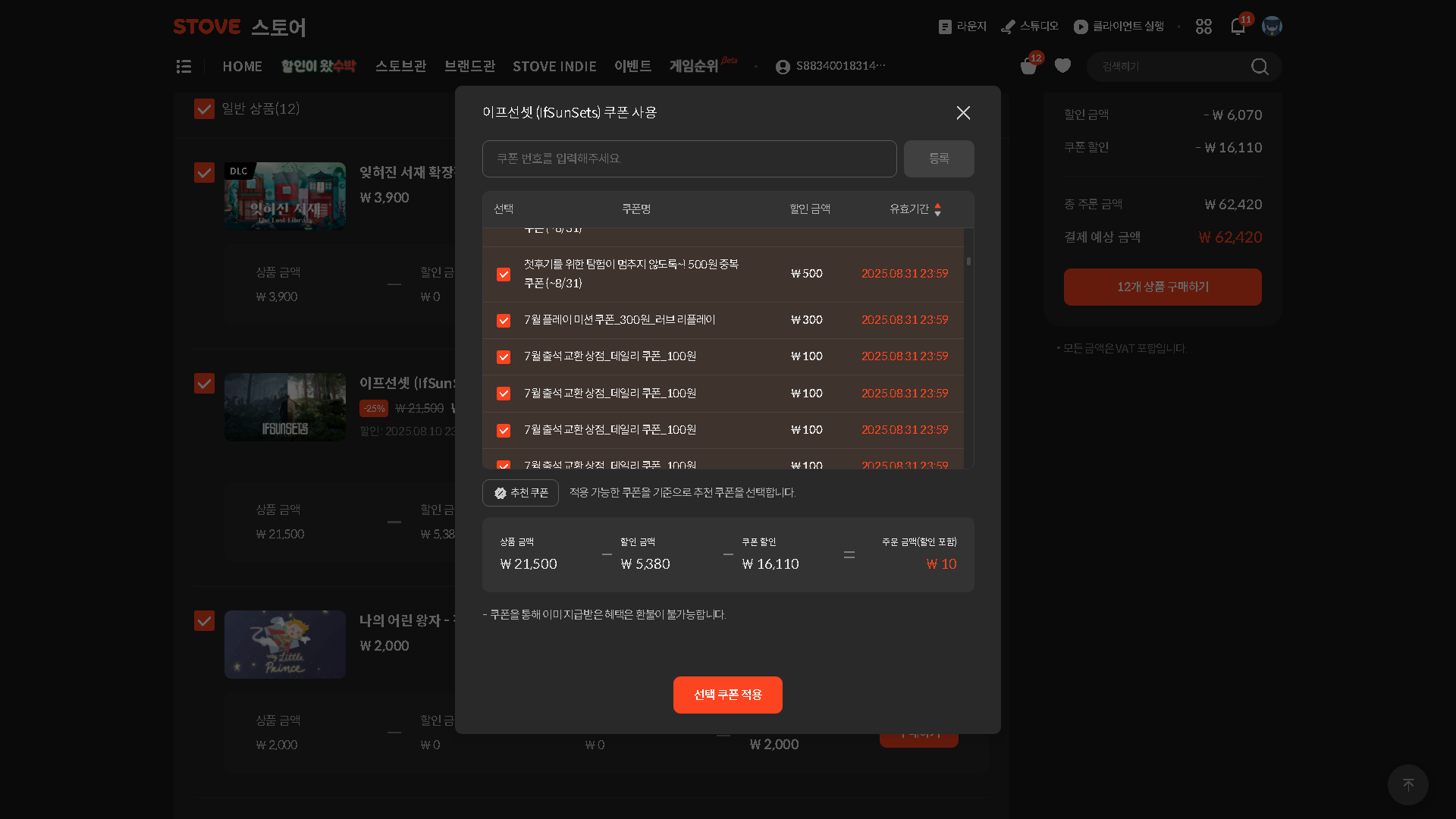Click the STOVE logo
Image resolution: width=1456 pixels, height=819 pixels.
coord(207,27)
